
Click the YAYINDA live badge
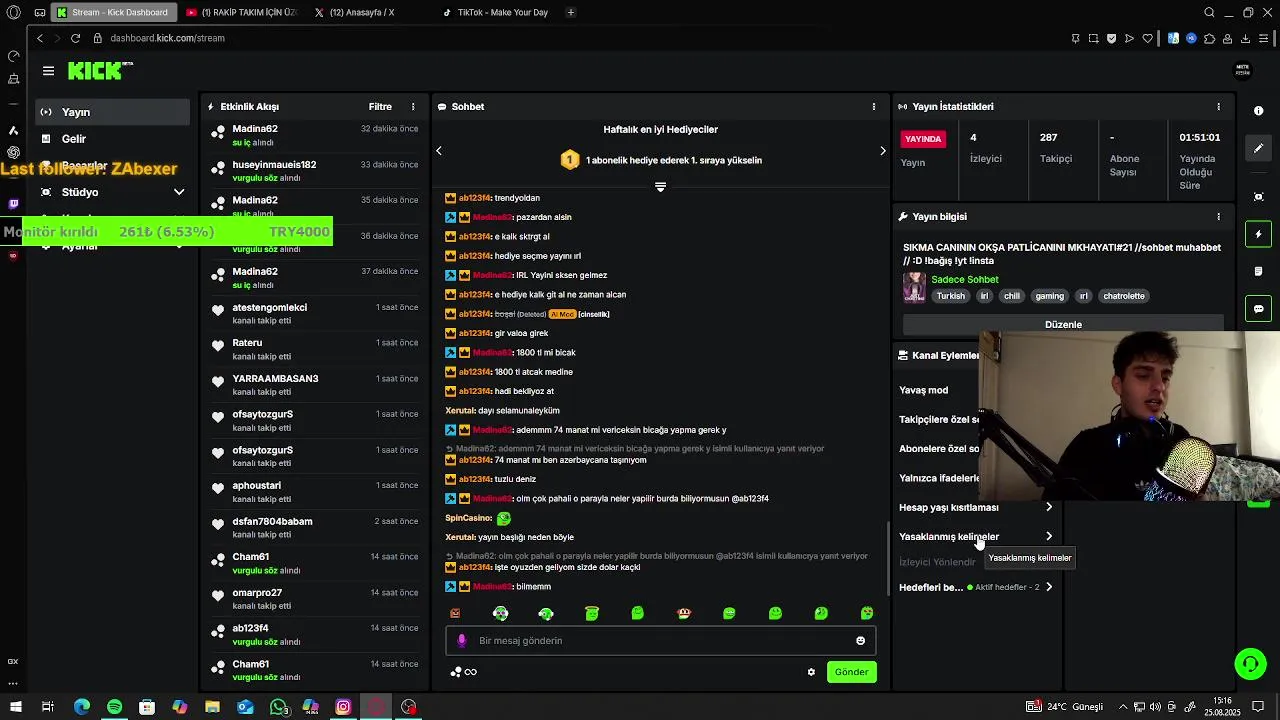pos(923,139)
